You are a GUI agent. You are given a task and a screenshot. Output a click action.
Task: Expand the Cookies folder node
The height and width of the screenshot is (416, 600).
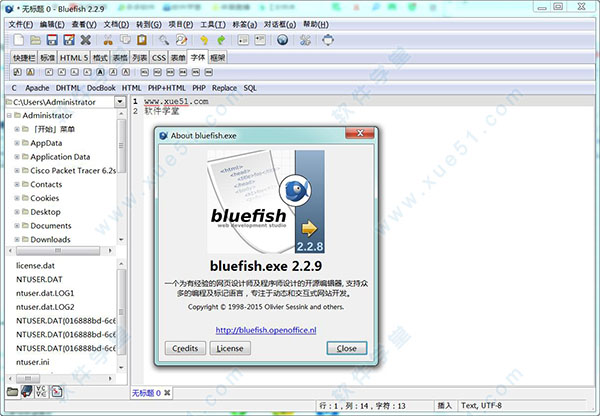point(17,198)
